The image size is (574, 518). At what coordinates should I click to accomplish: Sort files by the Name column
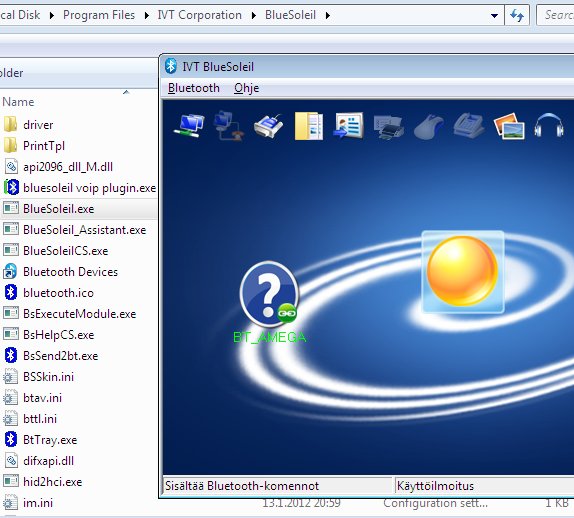pyautogui.click(x=18, y=102)
